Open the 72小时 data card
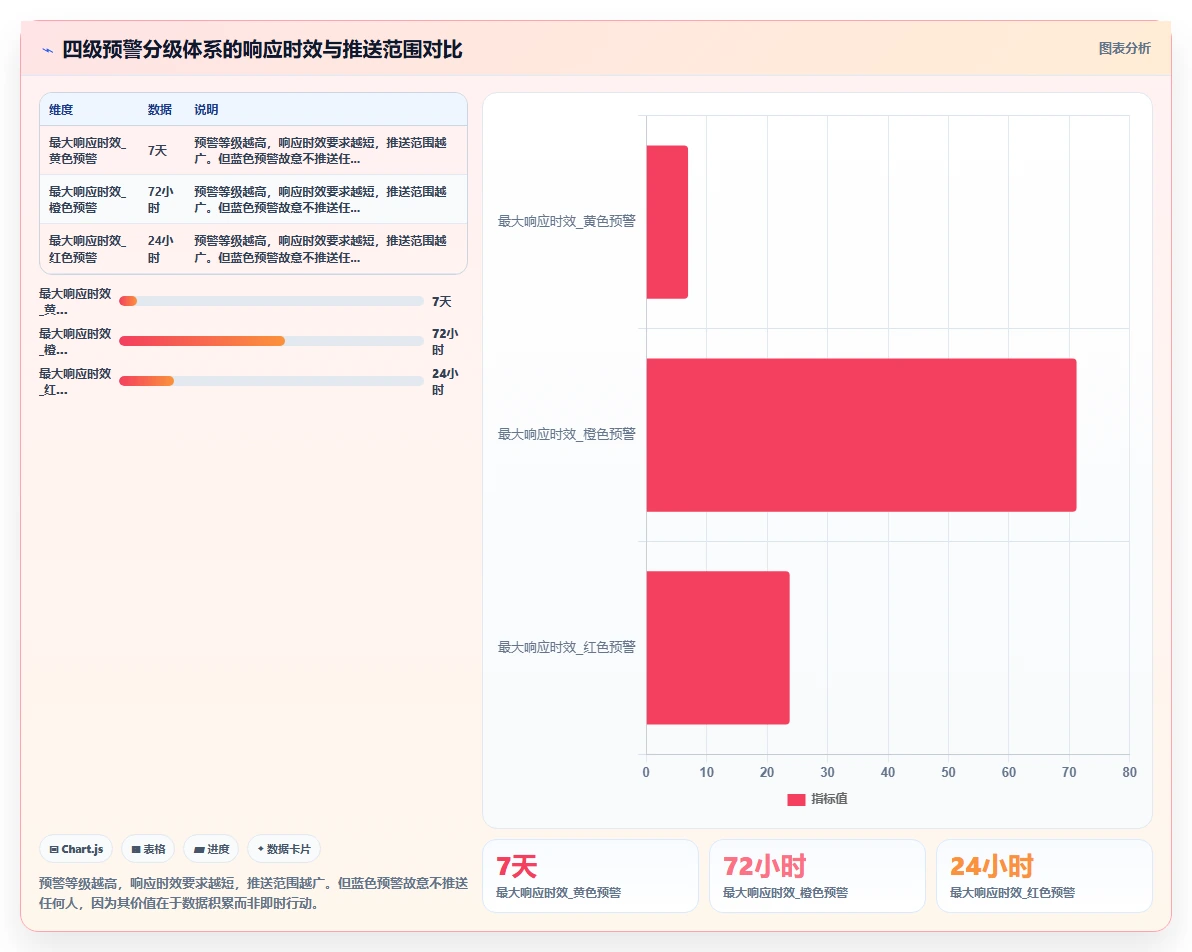 click(x=817, y=876)
